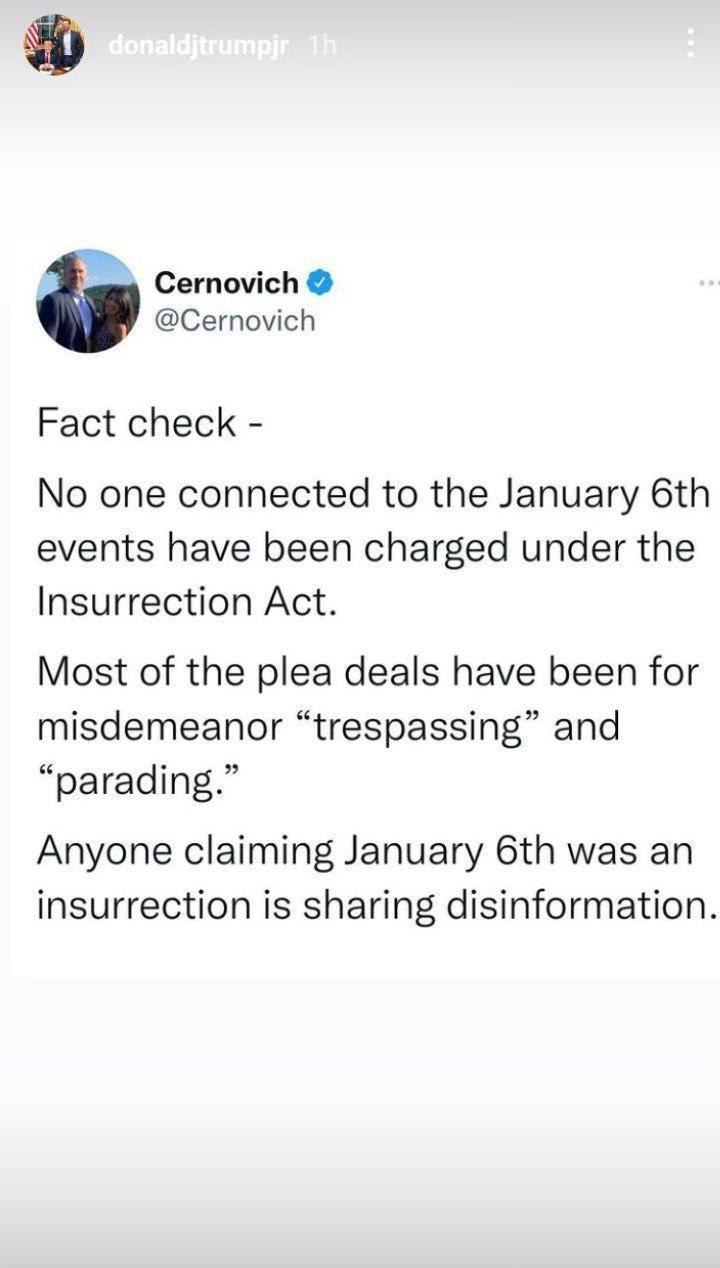Select the Cernovich display name

(x=226, y=283)
